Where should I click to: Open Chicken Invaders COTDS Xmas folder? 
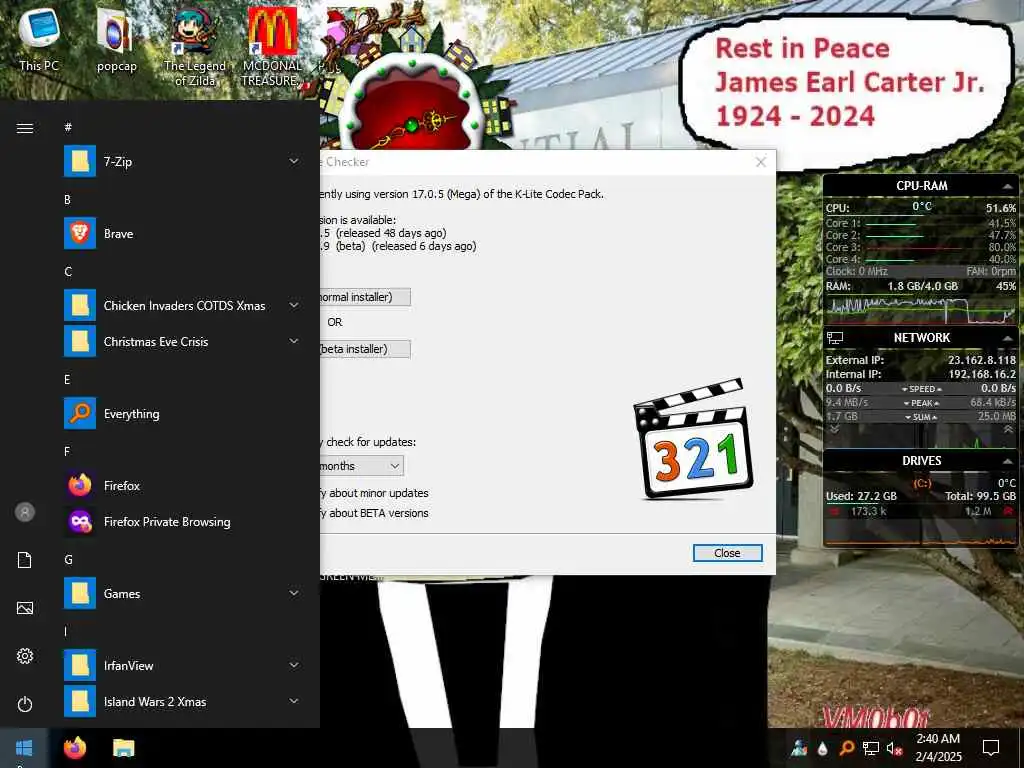pos(182,305)
